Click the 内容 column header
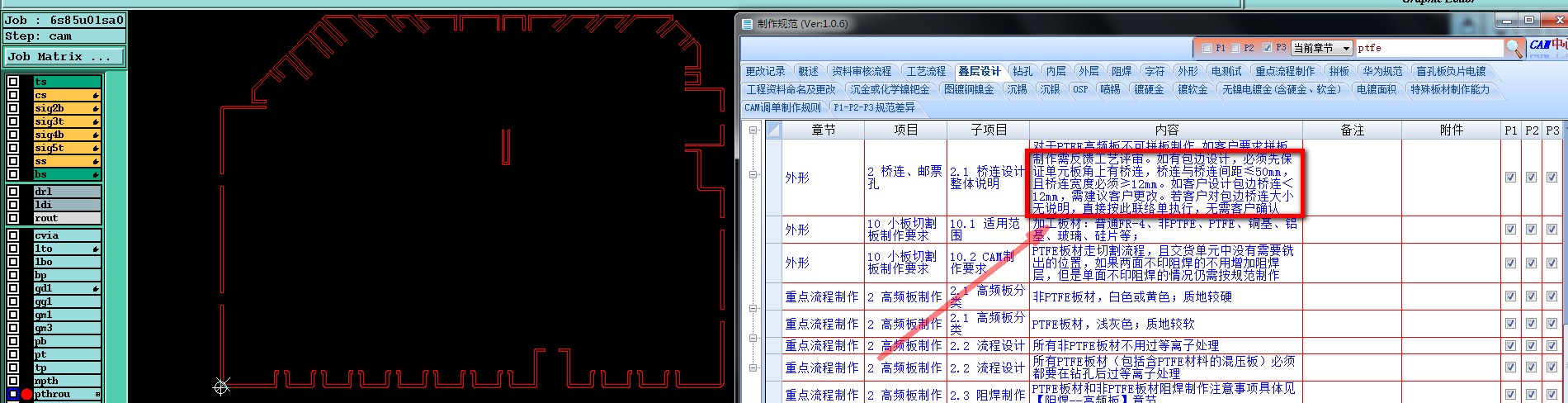The image size is (1568, 403). 1166,130
